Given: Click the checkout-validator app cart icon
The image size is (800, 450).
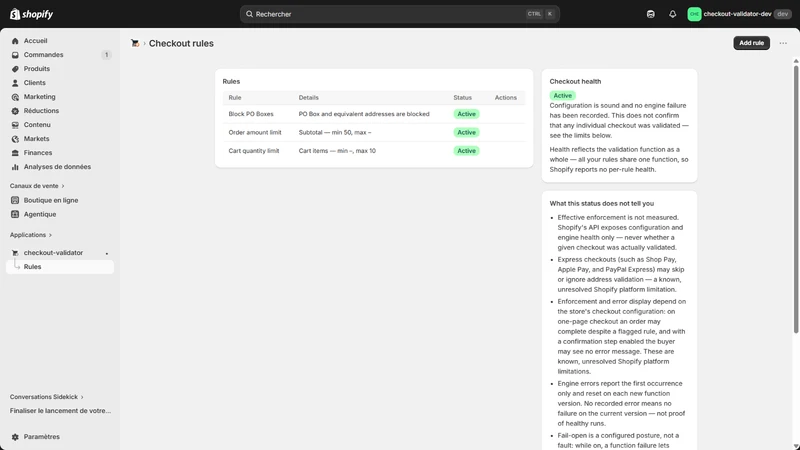Looking at the screenshot, I should [x=15, y=253].
